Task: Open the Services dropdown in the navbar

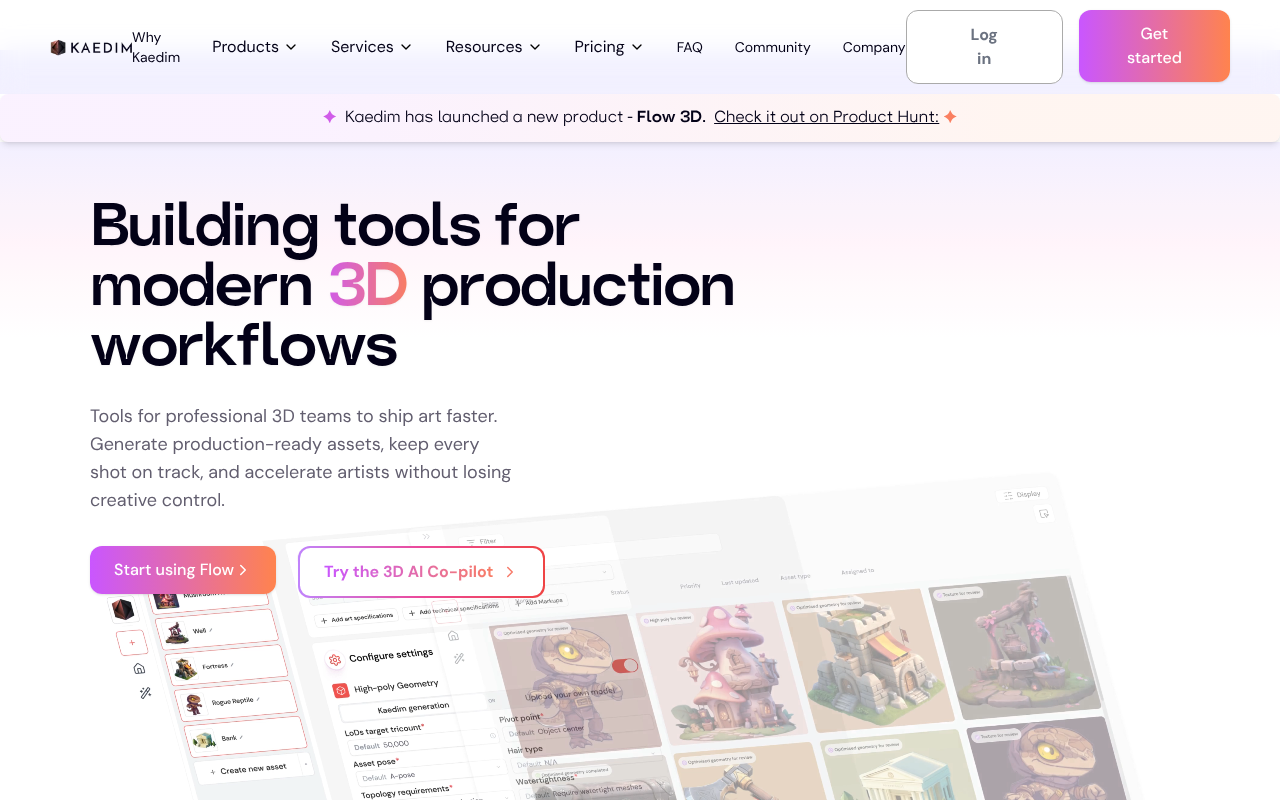Action: click(x=371, y=47)
